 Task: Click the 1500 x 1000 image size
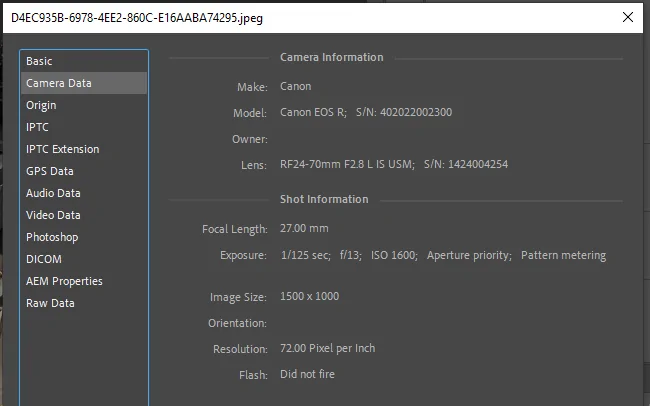point(309,297)
